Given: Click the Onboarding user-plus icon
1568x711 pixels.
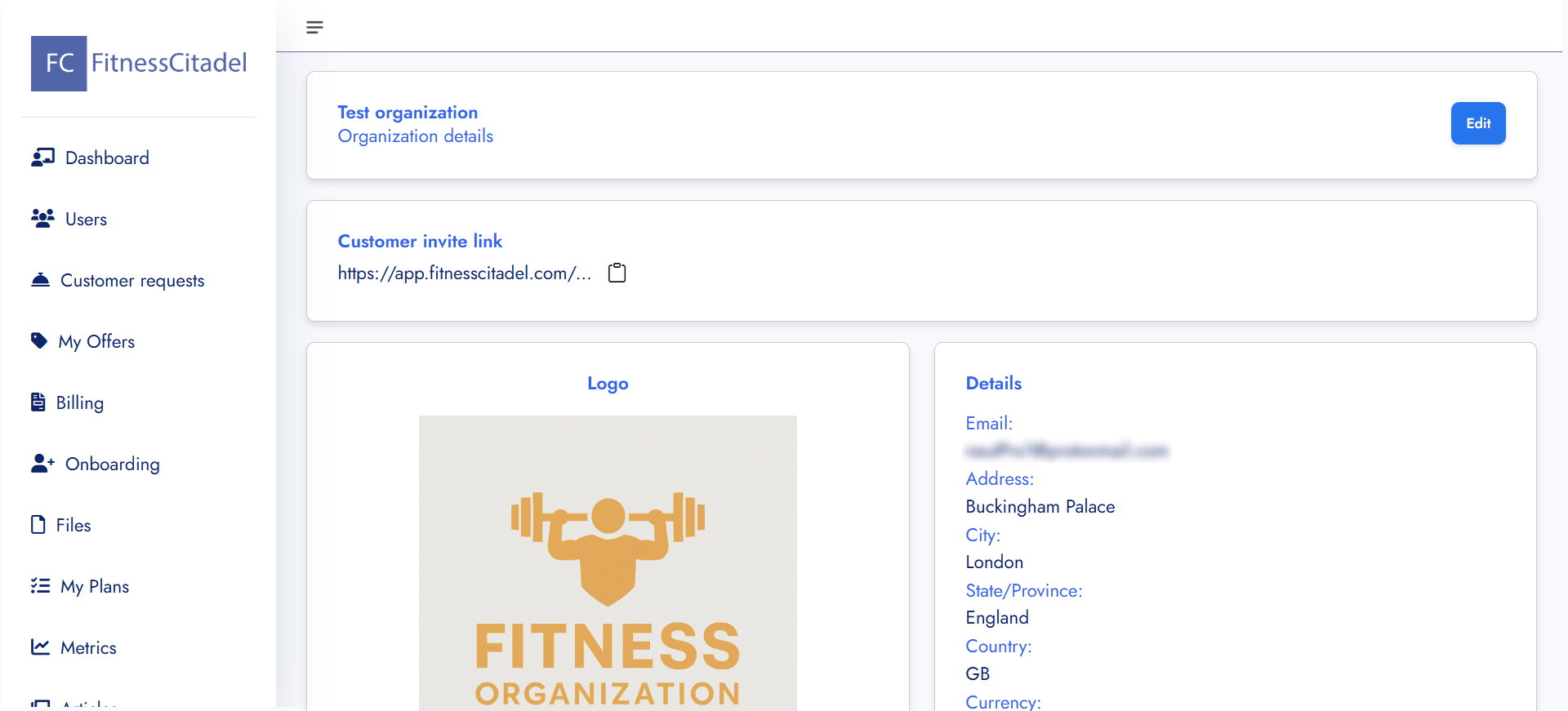Looking at the screenshot, I should [42, 464].
